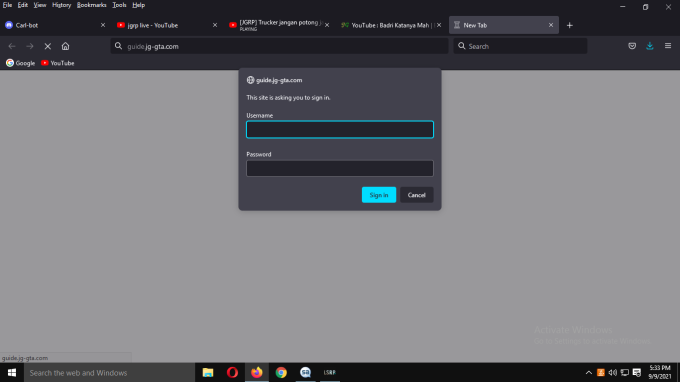The height and width of the screenshot is (382, 680).
Task: Open the Windows Start menu
Action: pyautogui.click(x=12, y=372)
